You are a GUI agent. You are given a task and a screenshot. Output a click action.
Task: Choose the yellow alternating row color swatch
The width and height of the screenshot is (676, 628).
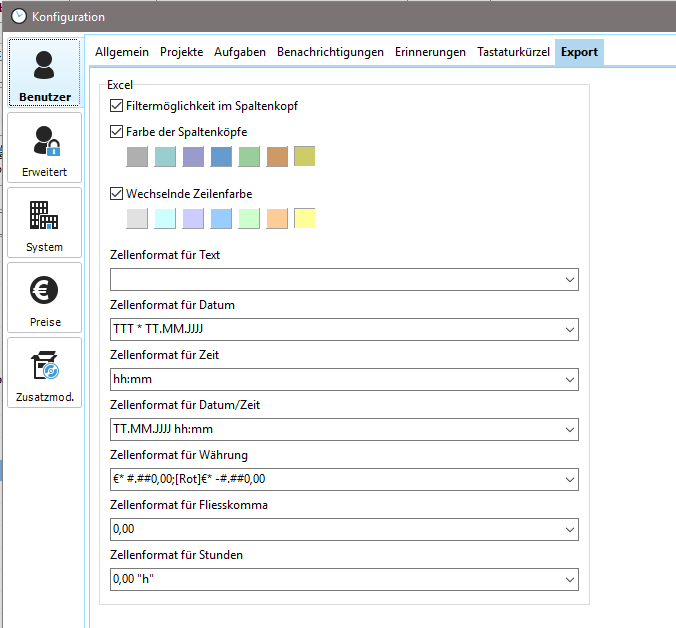(x=305, y=219)
